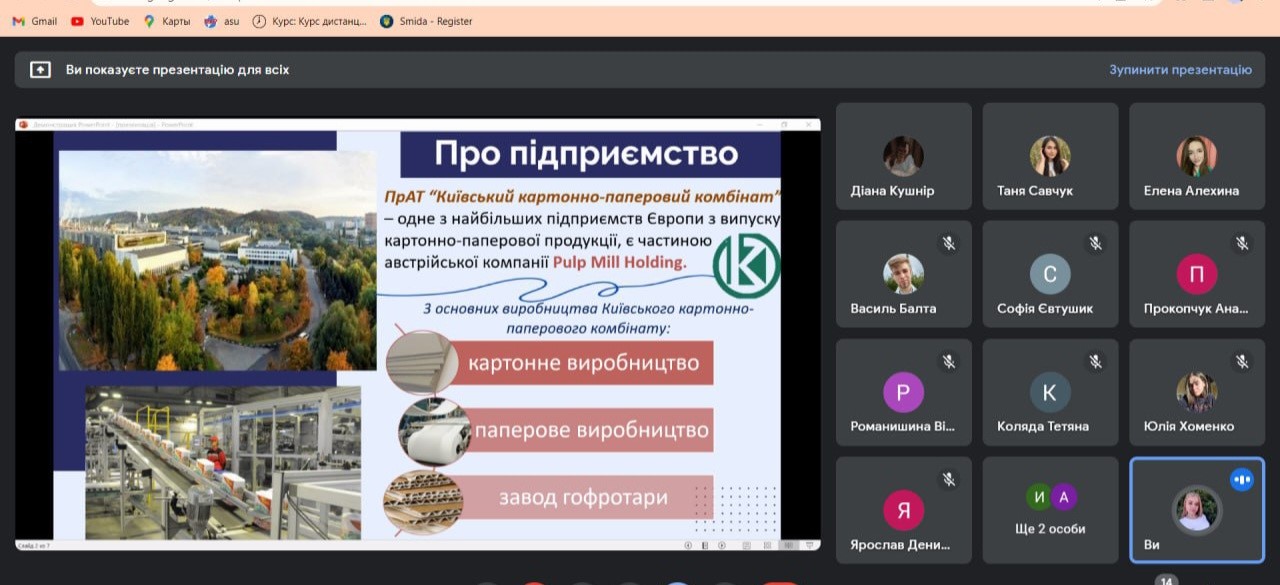Click the green K company logo on slide
The height and width of the screenshot is (585, 1280).
tap(747, 265)
